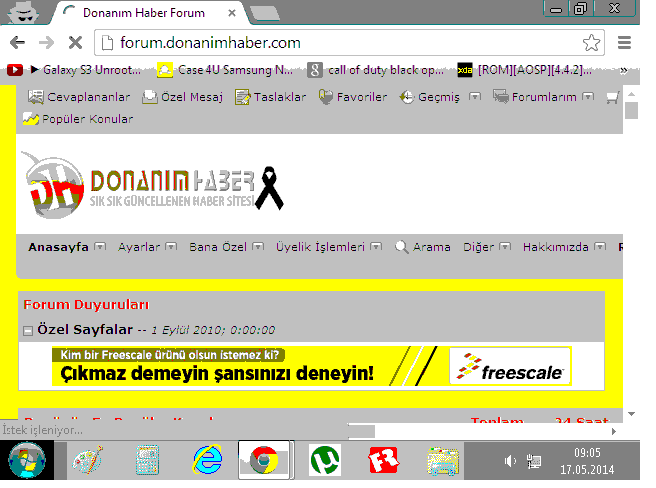Open Internet Explorer from taskbar
The height and width of the screenshot is (488, 656).
pos(208,461)
